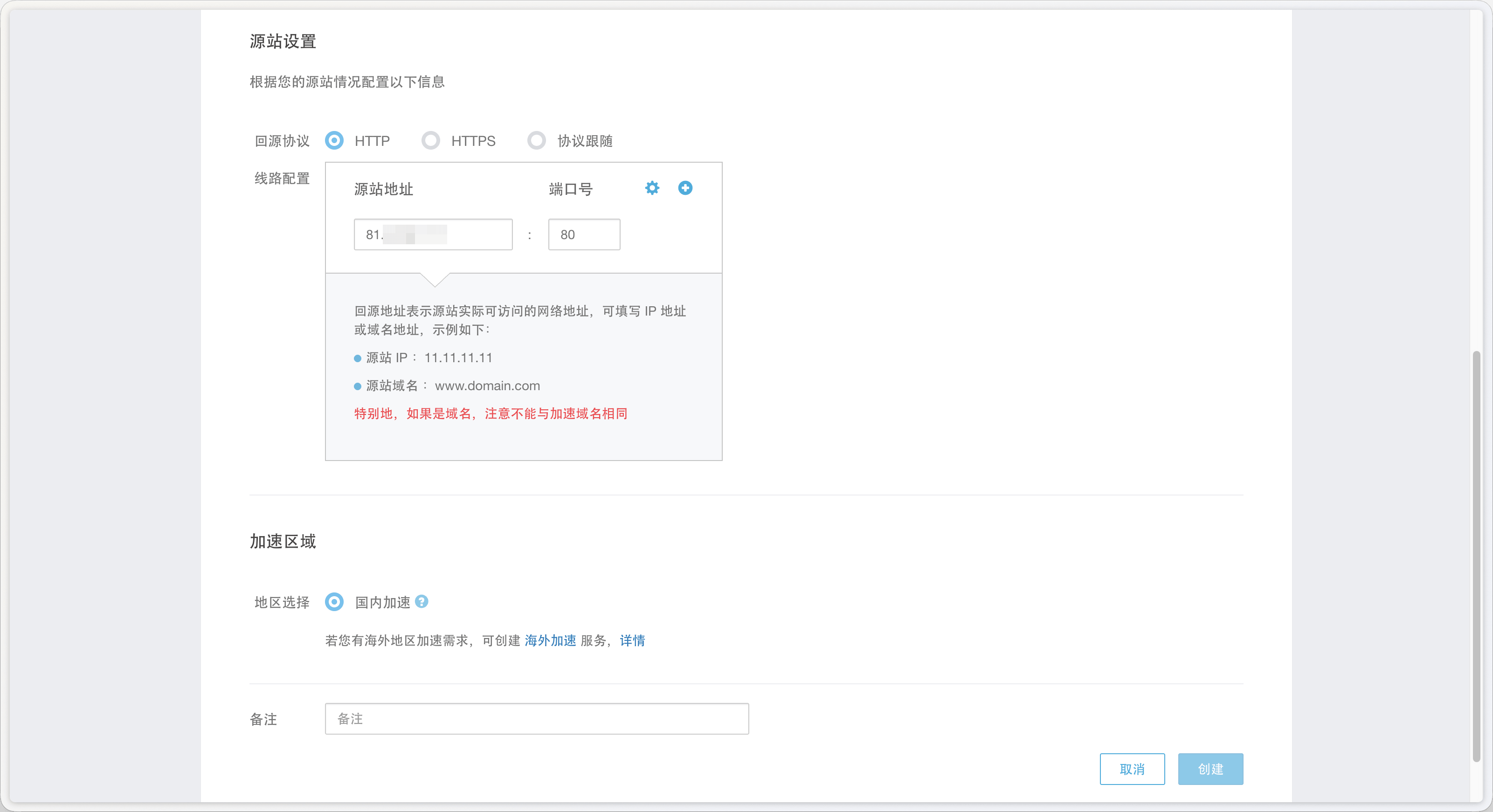The image size is (1493, 812).
Task: Open the 海外加速 link
Action: coord(550,640)
